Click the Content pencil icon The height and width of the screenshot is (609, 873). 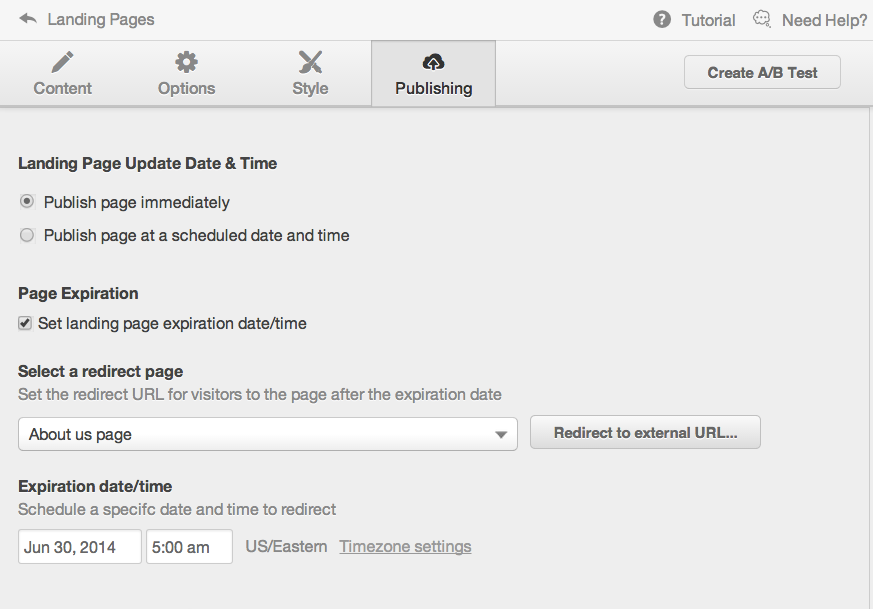pyautogui.click(x=62, y=62)
